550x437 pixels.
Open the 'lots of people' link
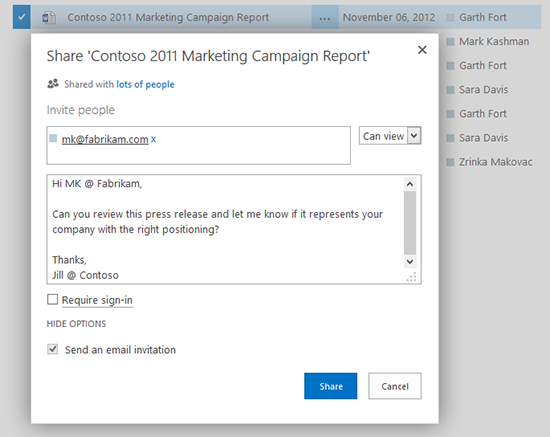(145, 84)
